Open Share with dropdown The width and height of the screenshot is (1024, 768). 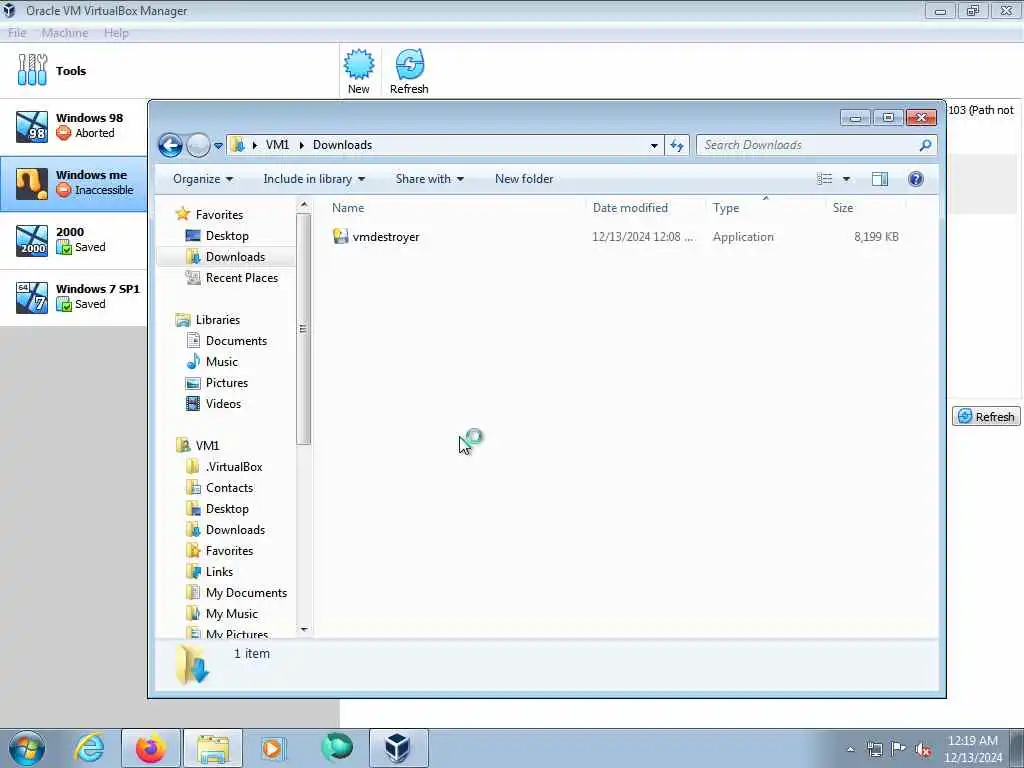tap(429, 179)
